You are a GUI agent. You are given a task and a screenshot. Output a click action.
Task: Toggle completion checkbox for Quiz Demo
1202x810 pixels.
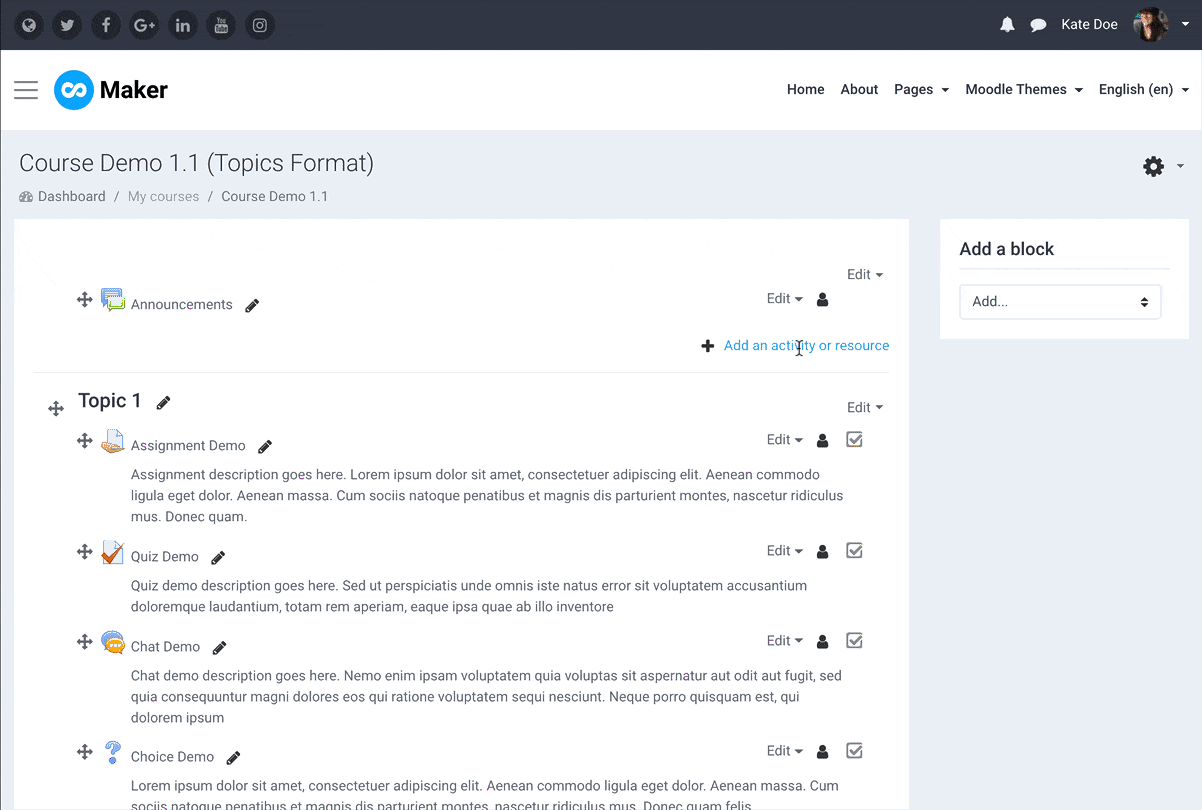click(854, 550)
